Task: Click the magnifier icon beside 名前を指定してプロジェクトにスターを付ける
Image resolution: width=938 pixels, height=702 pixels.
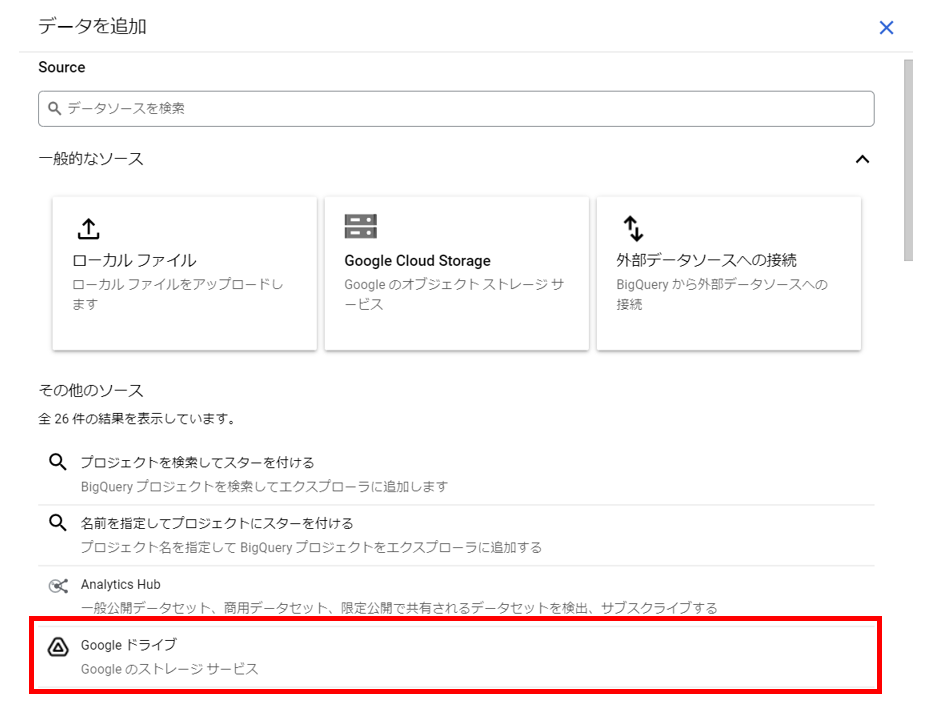Action: [x=57, y=523]
